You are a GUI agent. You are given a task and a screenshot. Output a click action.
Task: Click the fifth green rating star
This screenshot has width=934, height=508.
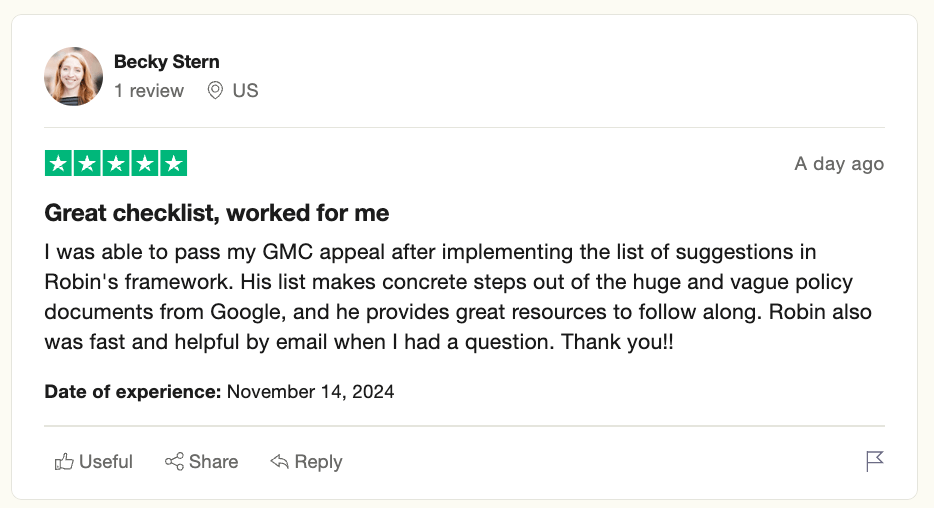[x=174, y=163]
